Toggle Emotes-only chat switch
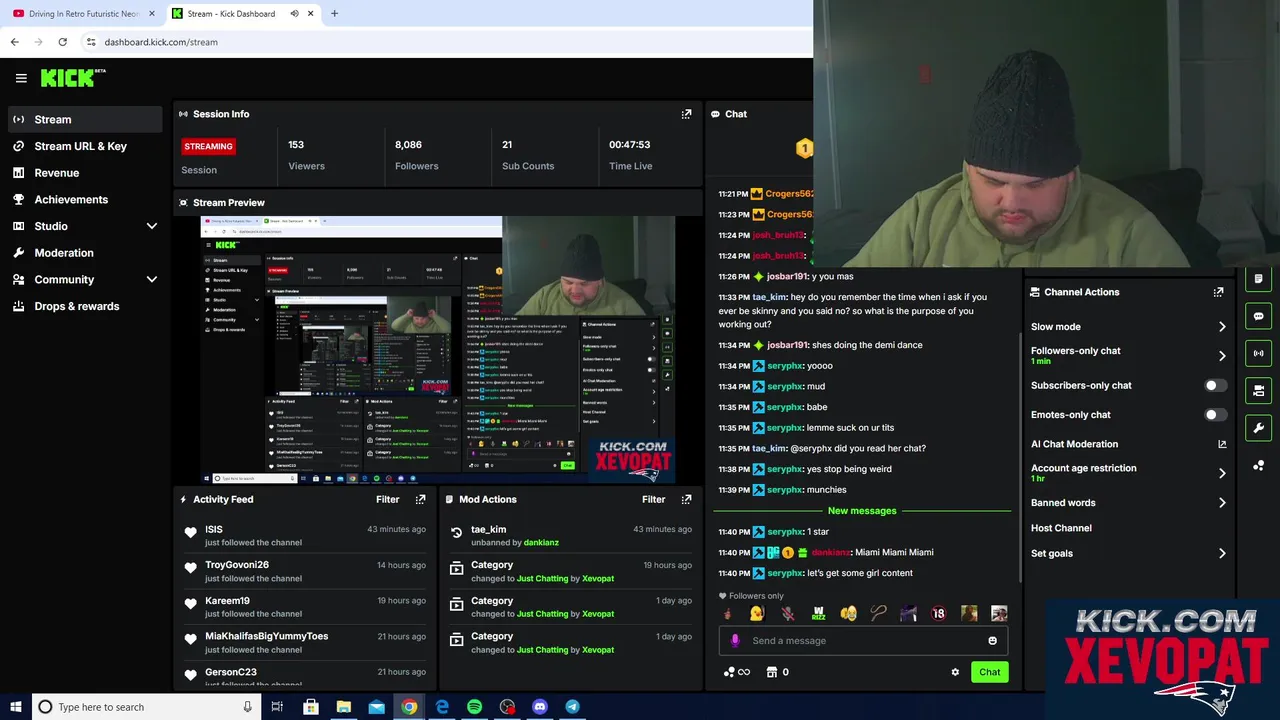Viewport: 1280px width, 720px height. 1214,414
